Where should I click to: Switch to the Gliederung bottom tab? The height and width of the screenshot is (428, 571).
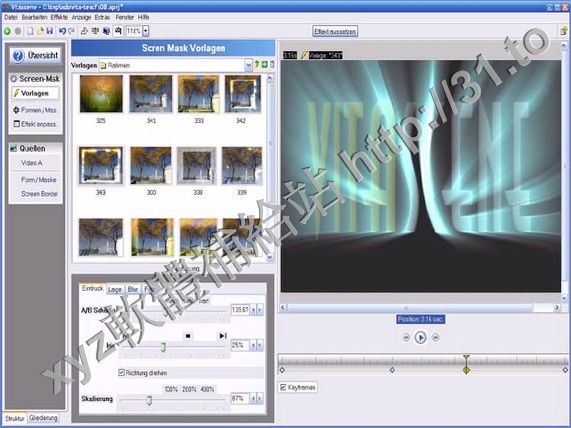click(x=43, y=418)
